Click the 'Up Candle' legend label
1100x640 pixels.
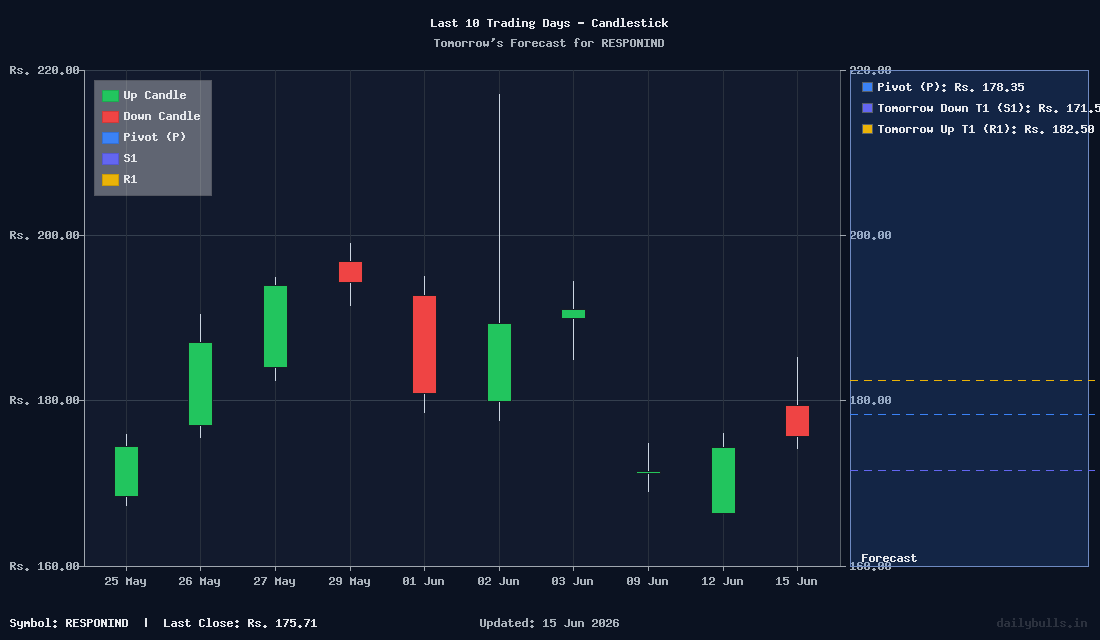155,95
